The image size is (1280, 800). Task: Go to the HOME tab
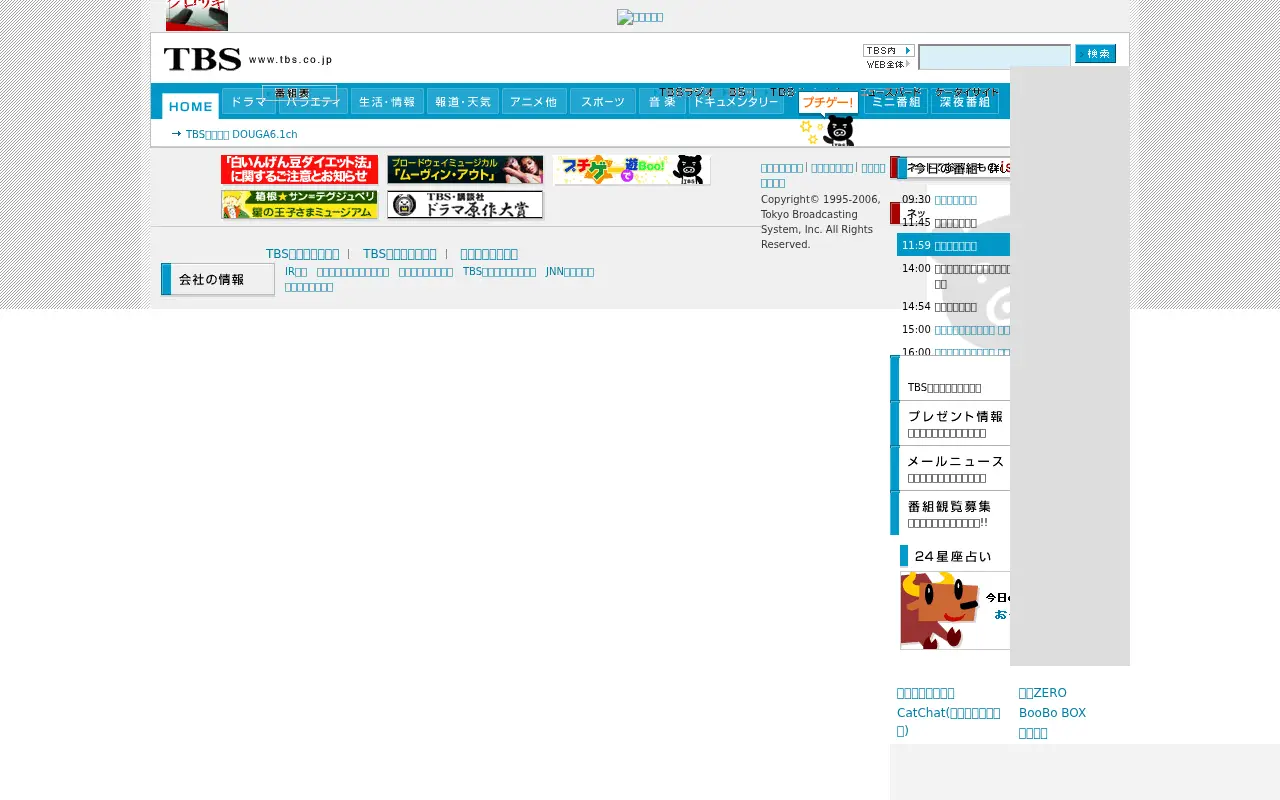pos(190,106)
